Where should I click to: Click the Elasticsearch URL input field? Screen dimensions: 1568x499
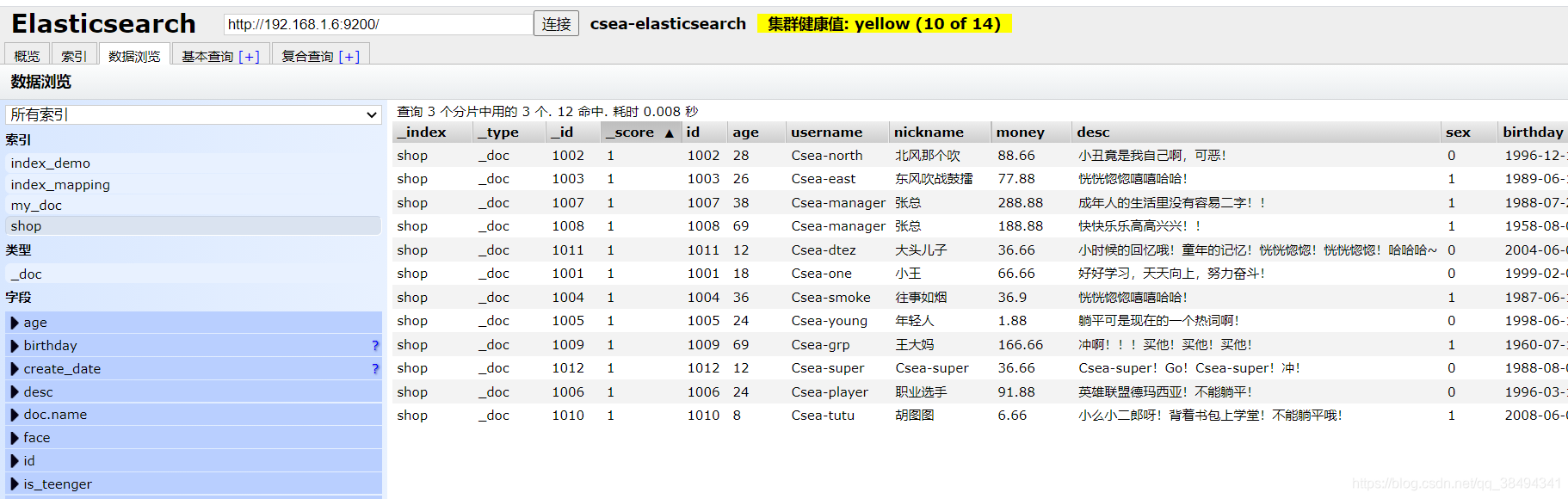tap(378, 24)
